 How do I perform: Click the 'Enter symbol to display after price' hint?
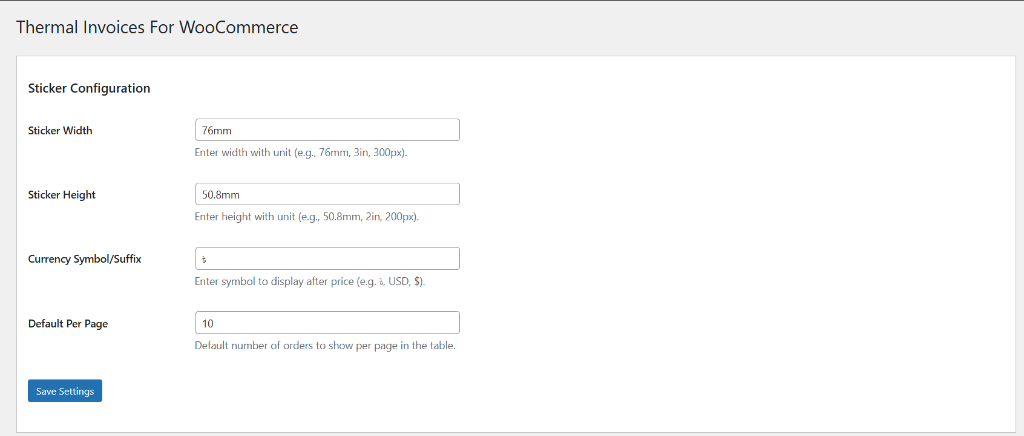(310, 281)
